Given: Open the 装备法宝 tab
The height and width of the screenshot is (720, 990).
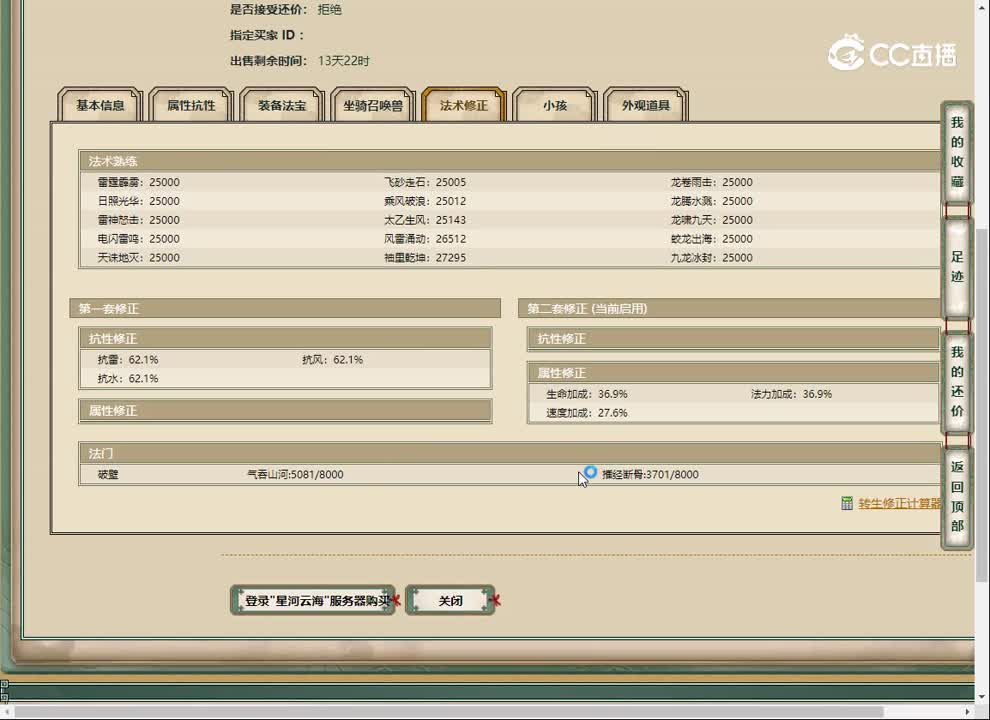Looking at the screenshot, I should point(282,105).
